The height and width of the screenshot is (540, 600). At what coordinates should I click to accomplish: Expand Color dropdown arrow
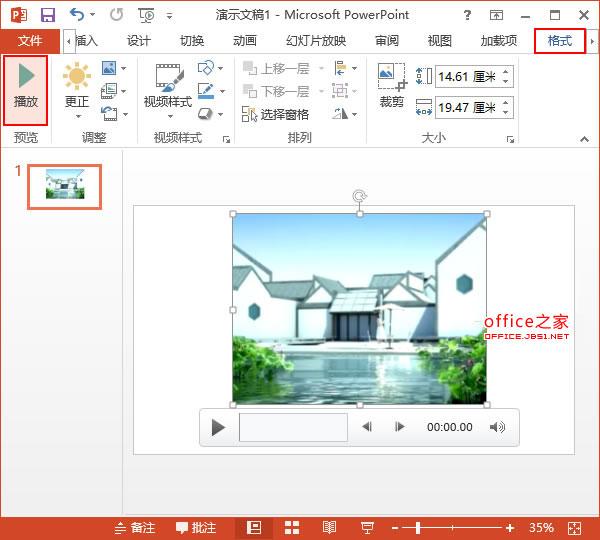[124, 69]
